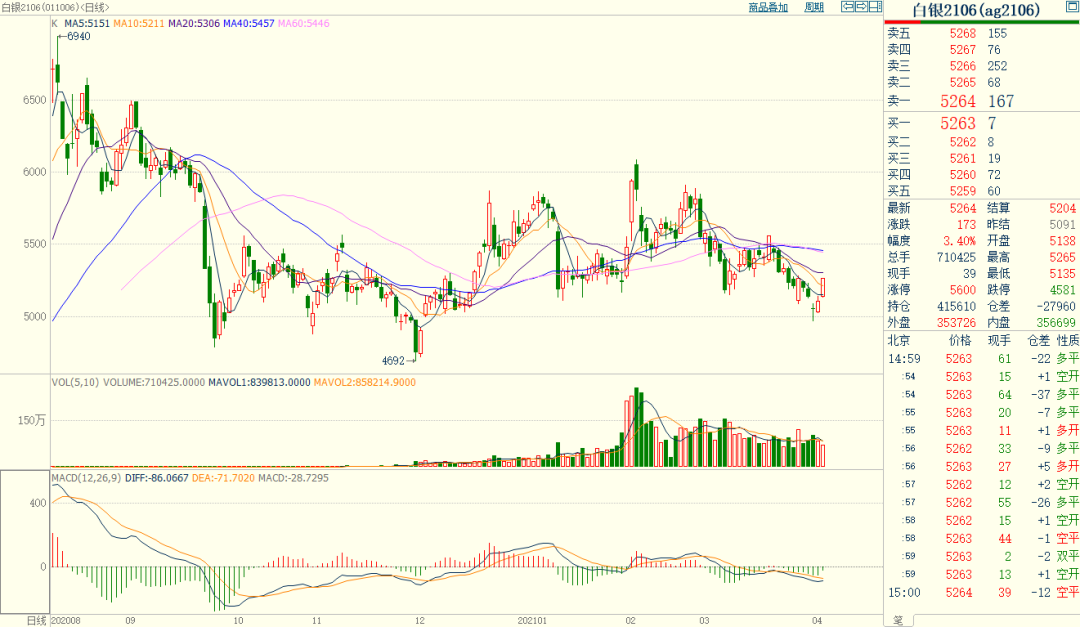Open the 周期 period link
This screenshot has height=627, width=1080.
tap(814, 7)
